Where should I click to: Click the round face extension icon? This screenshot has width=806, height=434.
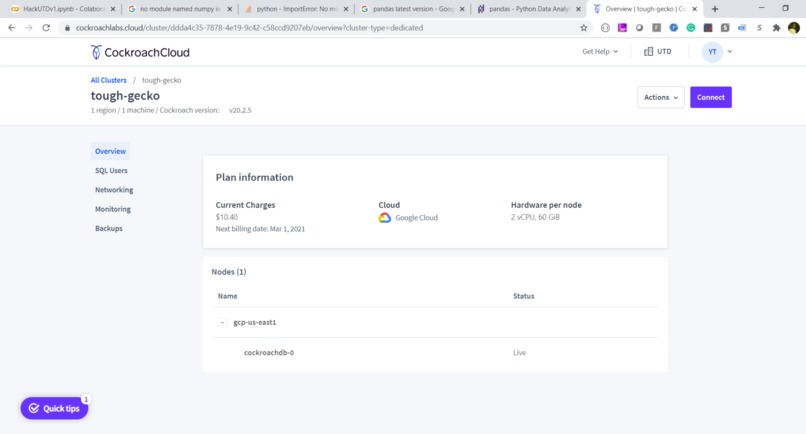click(x=605, y=28)
